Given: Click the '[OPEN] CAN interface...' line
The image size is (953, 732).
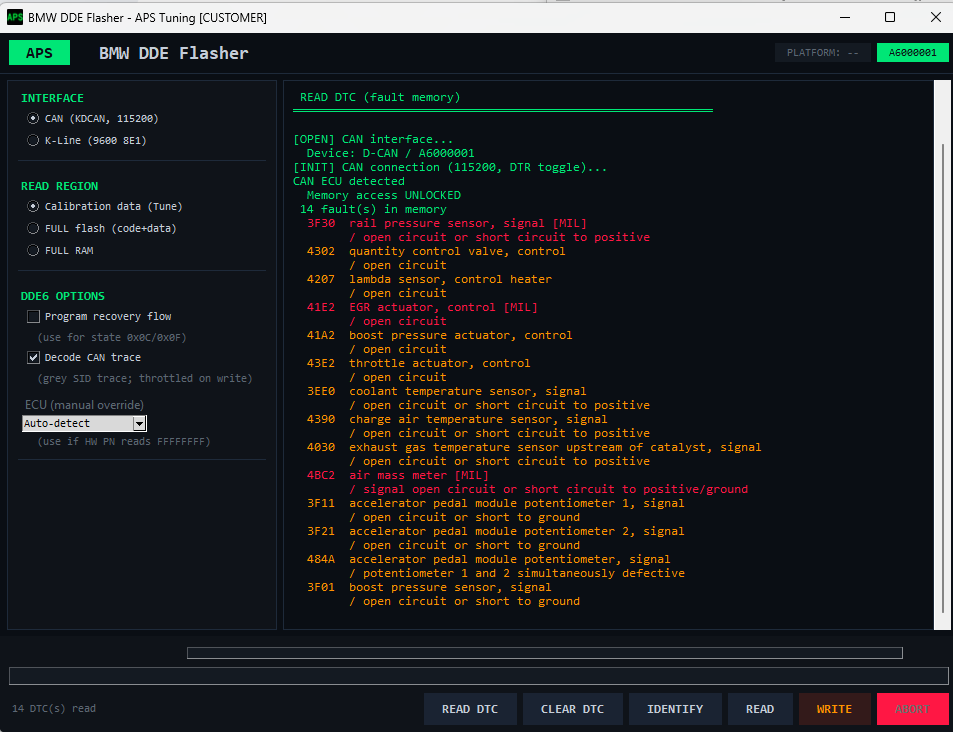Looking at the screenshot, I should pyautogui.click(x=373, y=139).
